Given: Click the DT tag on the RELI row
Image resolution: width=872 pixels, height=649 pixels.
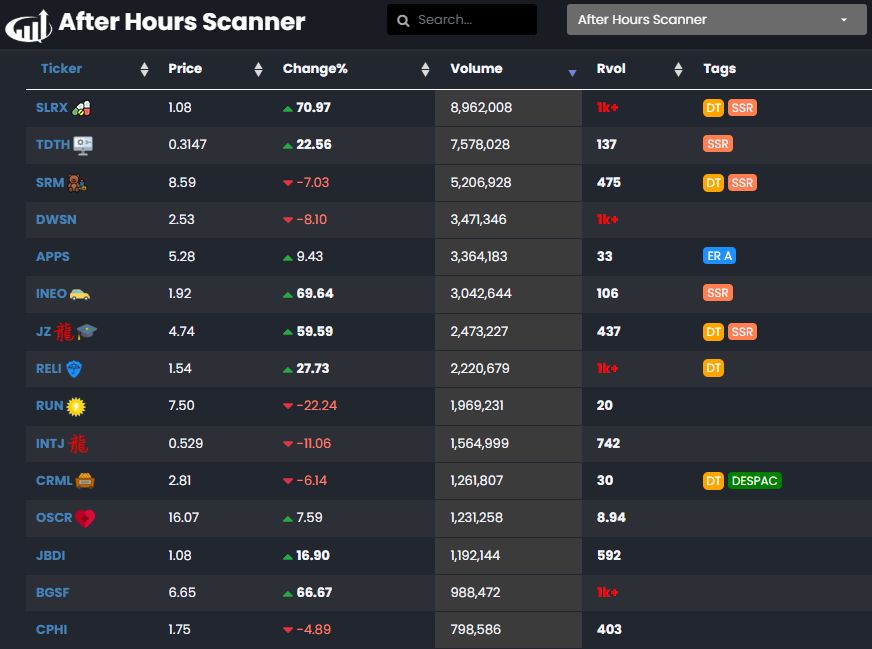Looking at the screenshot, I should tap(714, 368).
